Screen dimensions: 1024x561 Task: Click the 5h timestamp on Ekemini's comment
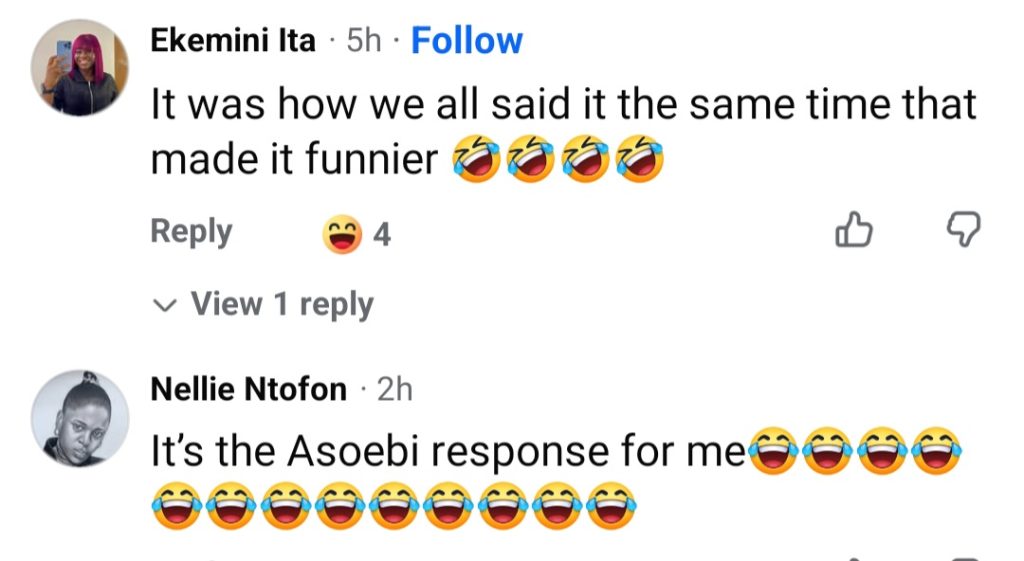(364, 40)
